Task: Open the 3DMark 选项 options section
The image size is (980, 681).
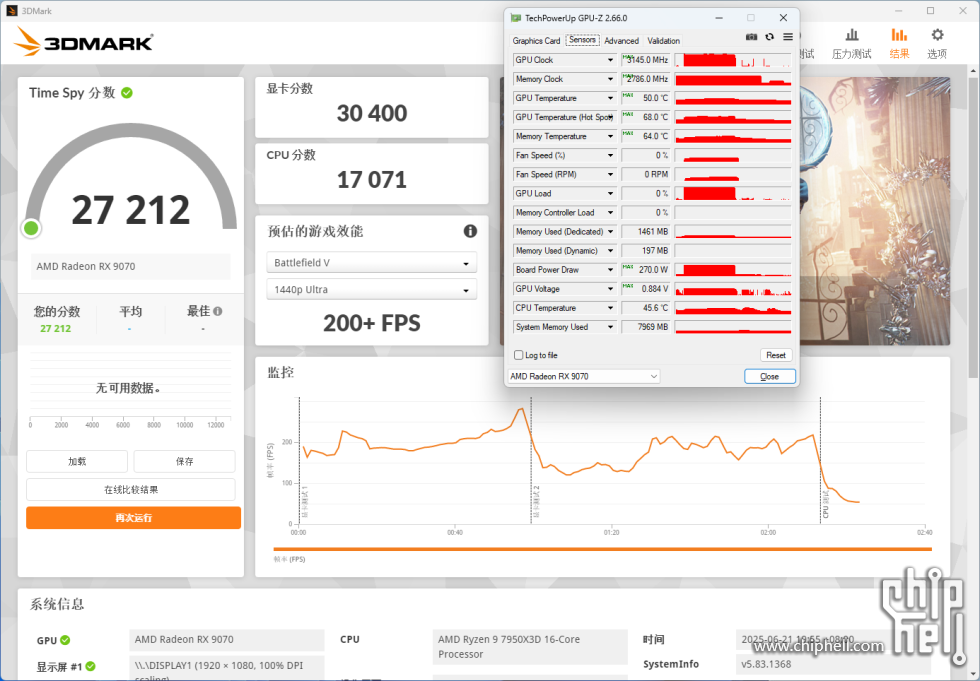Action: pyautogui.click(x=937, y=43)
